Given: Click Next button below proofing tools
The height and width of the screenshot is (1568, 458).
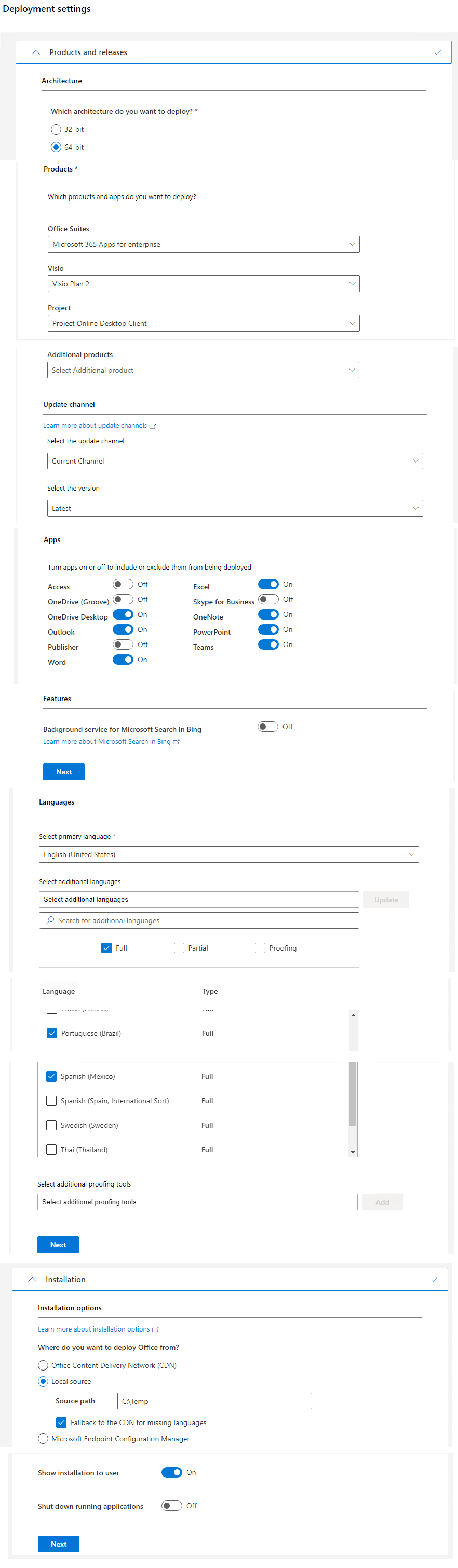Looking at the screenshot, I should [x=58, y=1245].
